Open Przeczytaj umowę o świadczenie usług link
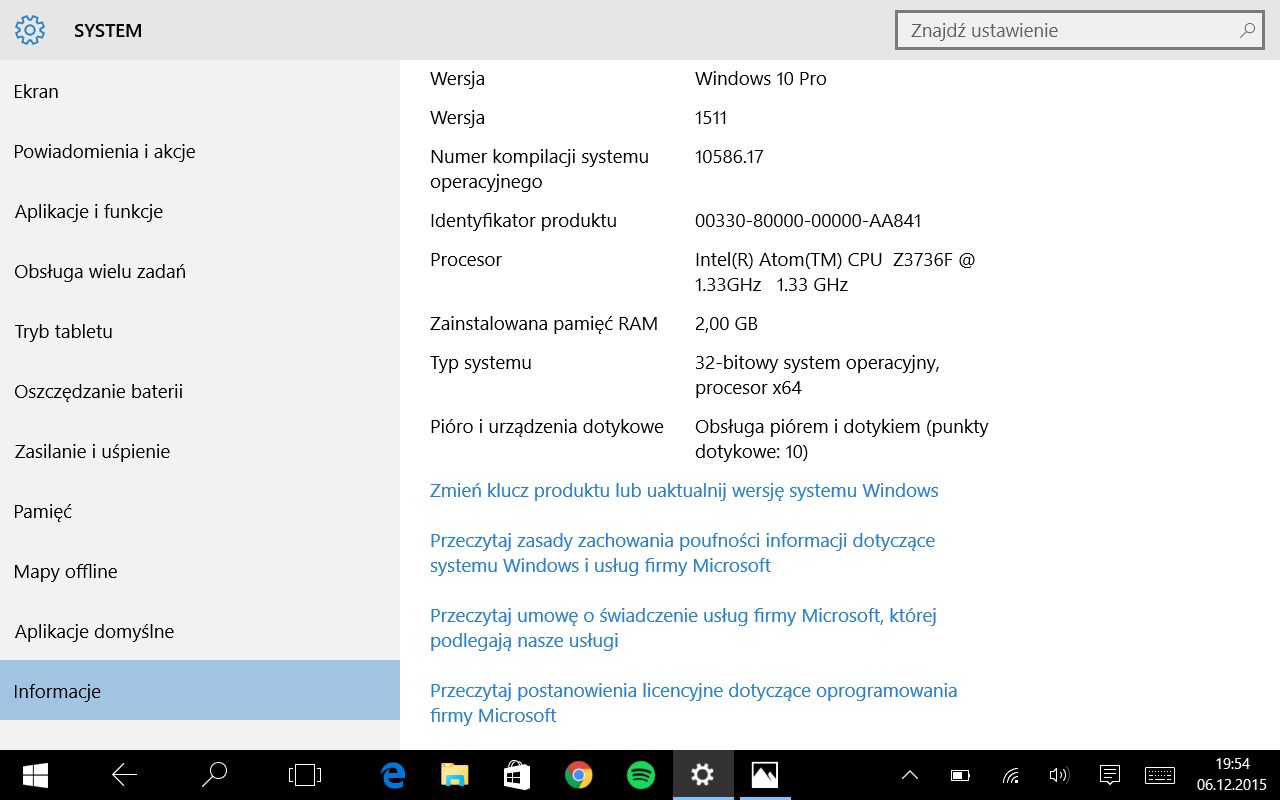 pyautogui.click(x=683, y=628)
